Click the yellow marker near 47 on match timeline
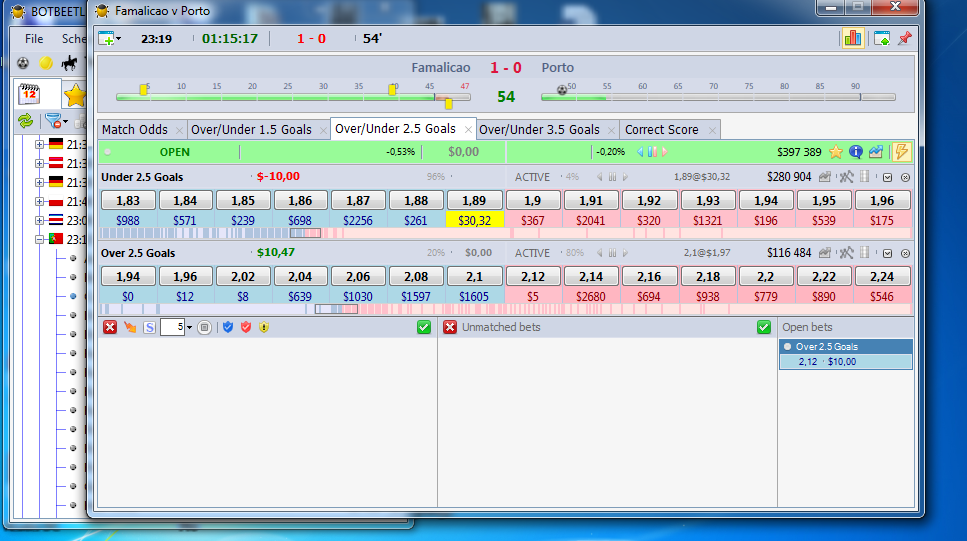967x541 pixels. coord(449,104)
